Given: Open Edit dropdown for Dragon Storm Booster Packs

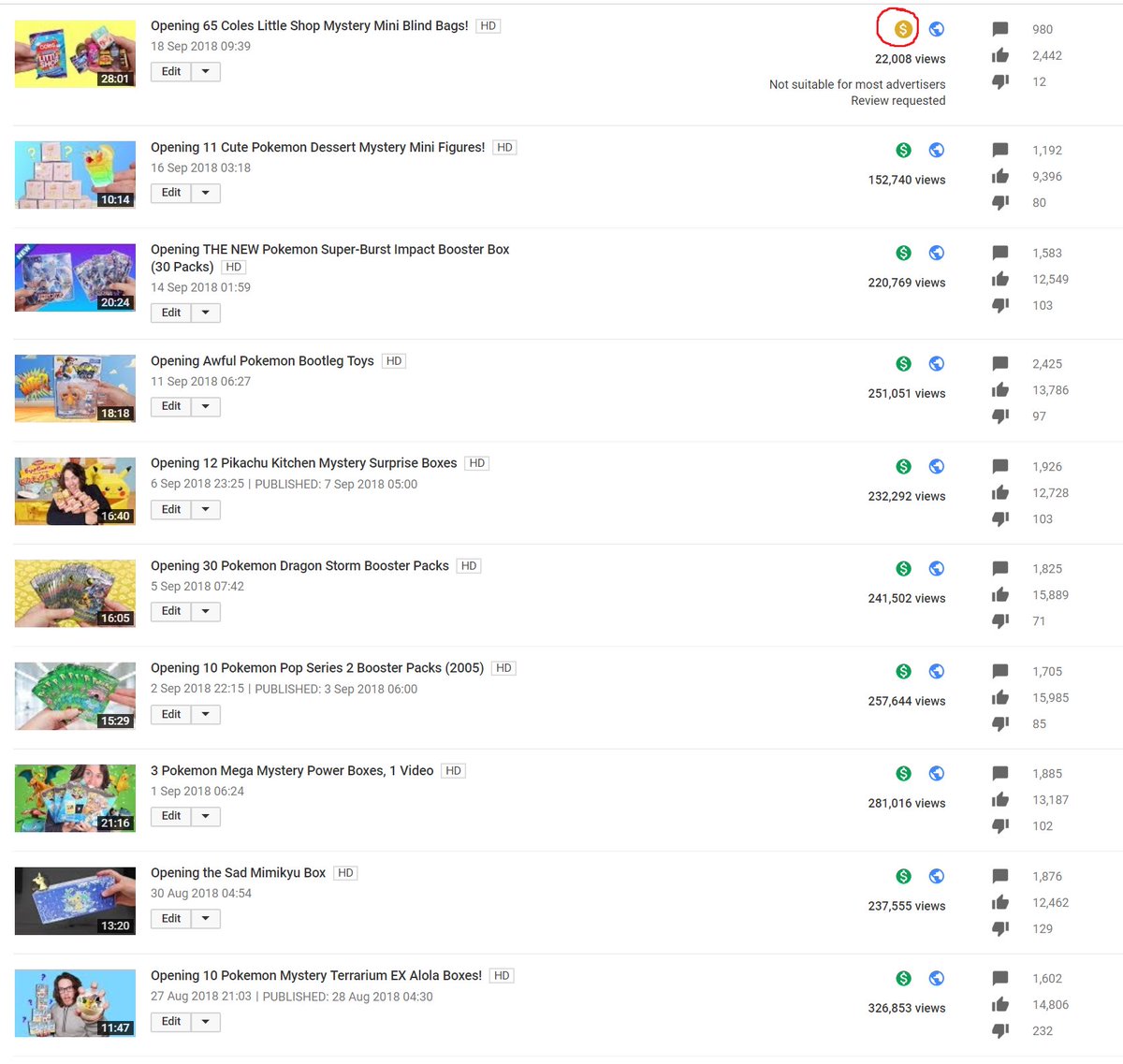Looking at the screenshot, I should coord(206,611).
